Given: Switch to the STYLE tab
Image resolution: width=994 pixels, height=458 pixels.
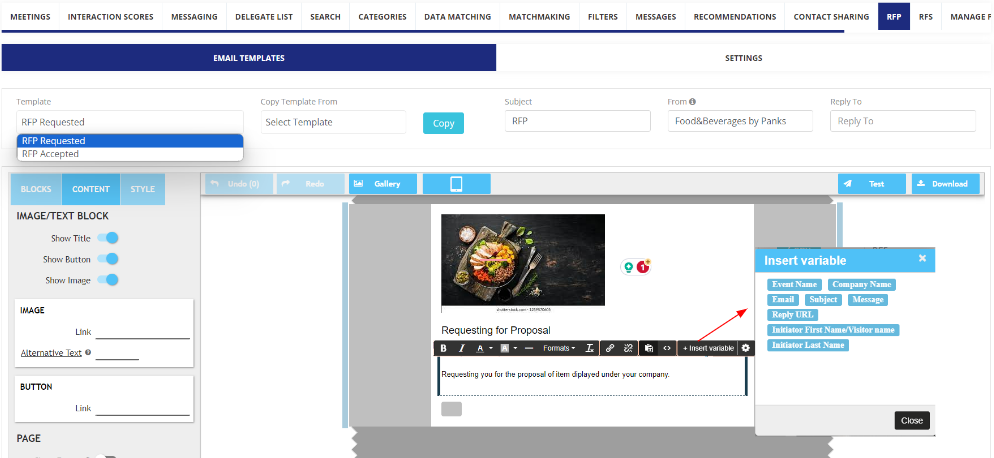Looking at the screenshot, I should pos(143,189).
